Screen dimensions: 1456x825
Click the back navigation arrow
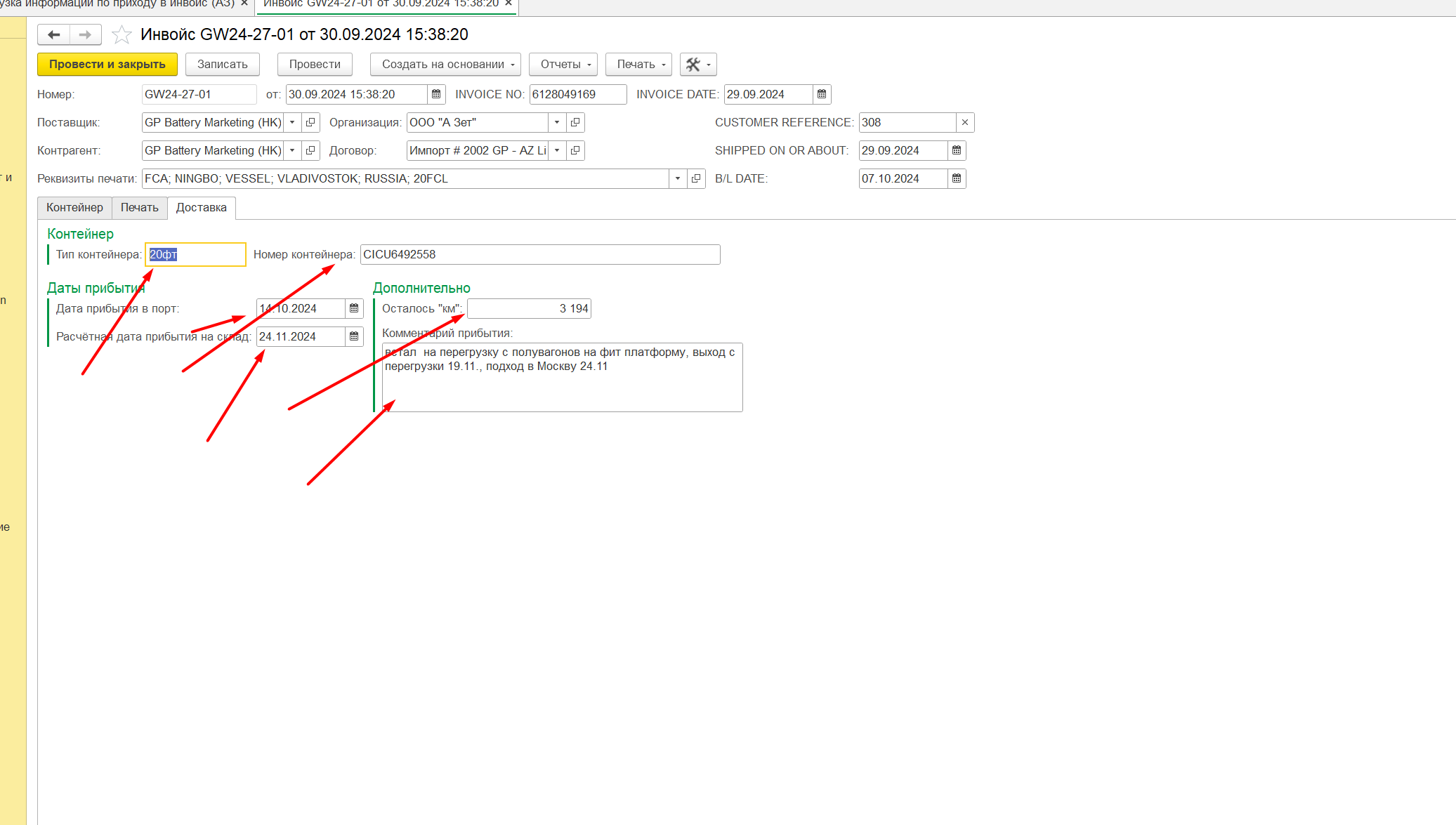[x=54, y=34]
